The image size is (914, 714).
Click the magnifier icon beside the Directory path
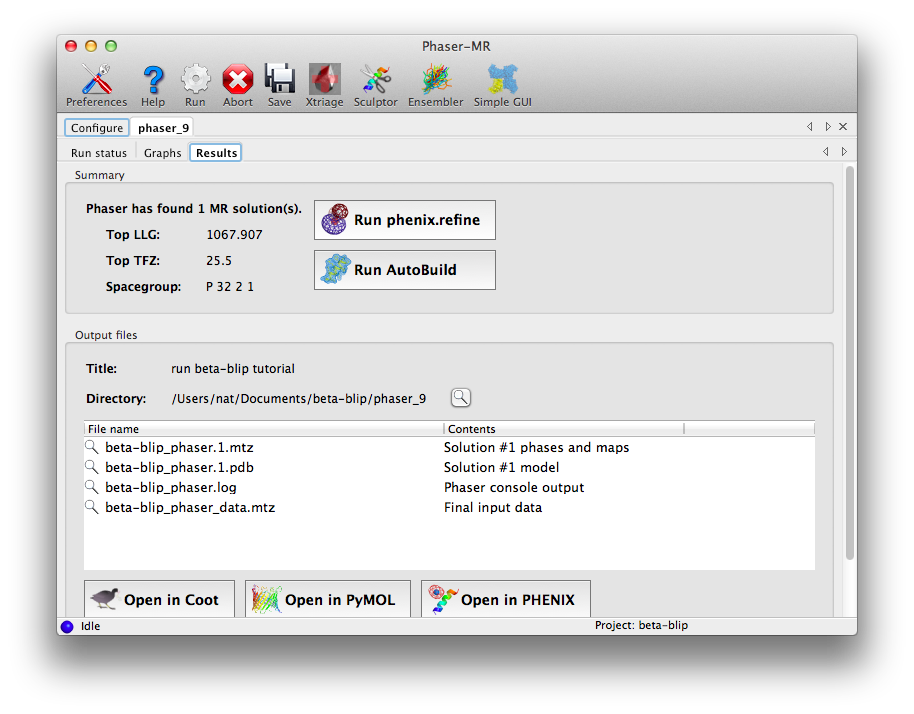[x=460, y=396]
